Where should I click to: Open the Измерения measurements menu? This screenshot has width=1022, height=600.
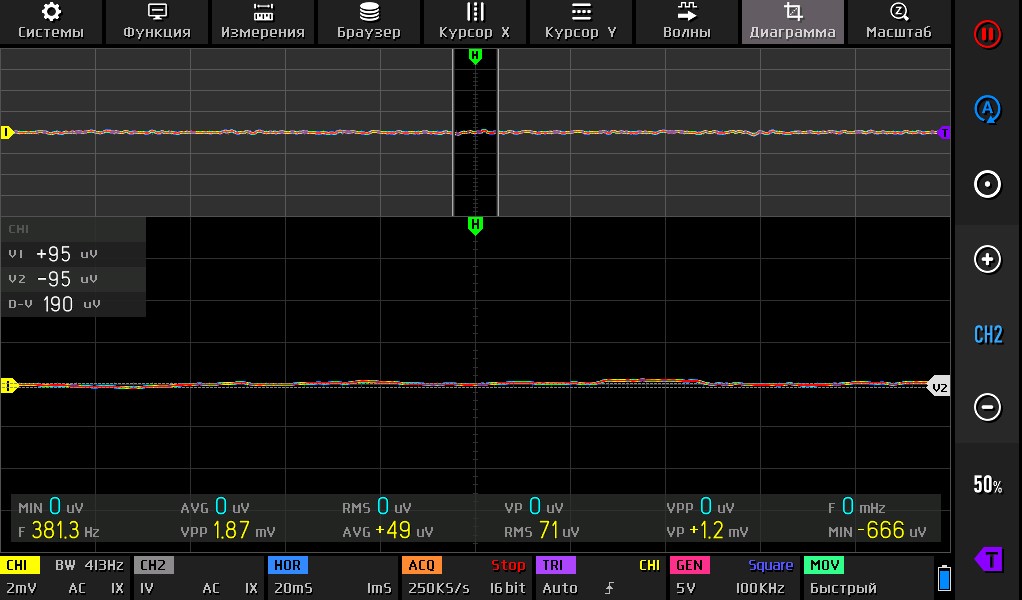click(263, 21)
